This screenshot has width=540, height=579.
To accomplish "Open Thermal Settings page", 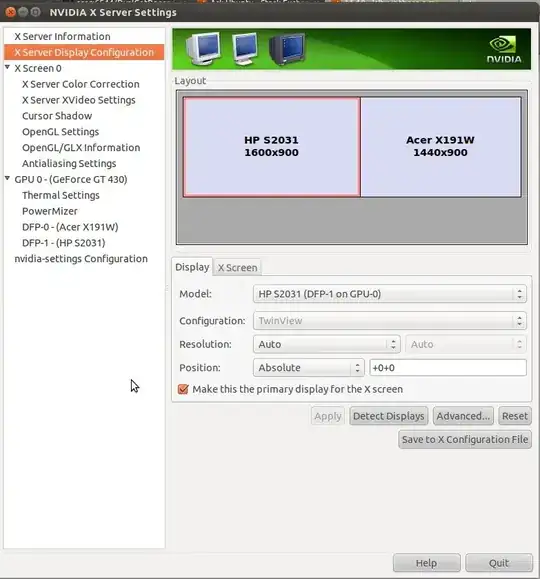I will pyautogui.click(x=61, y=195).
